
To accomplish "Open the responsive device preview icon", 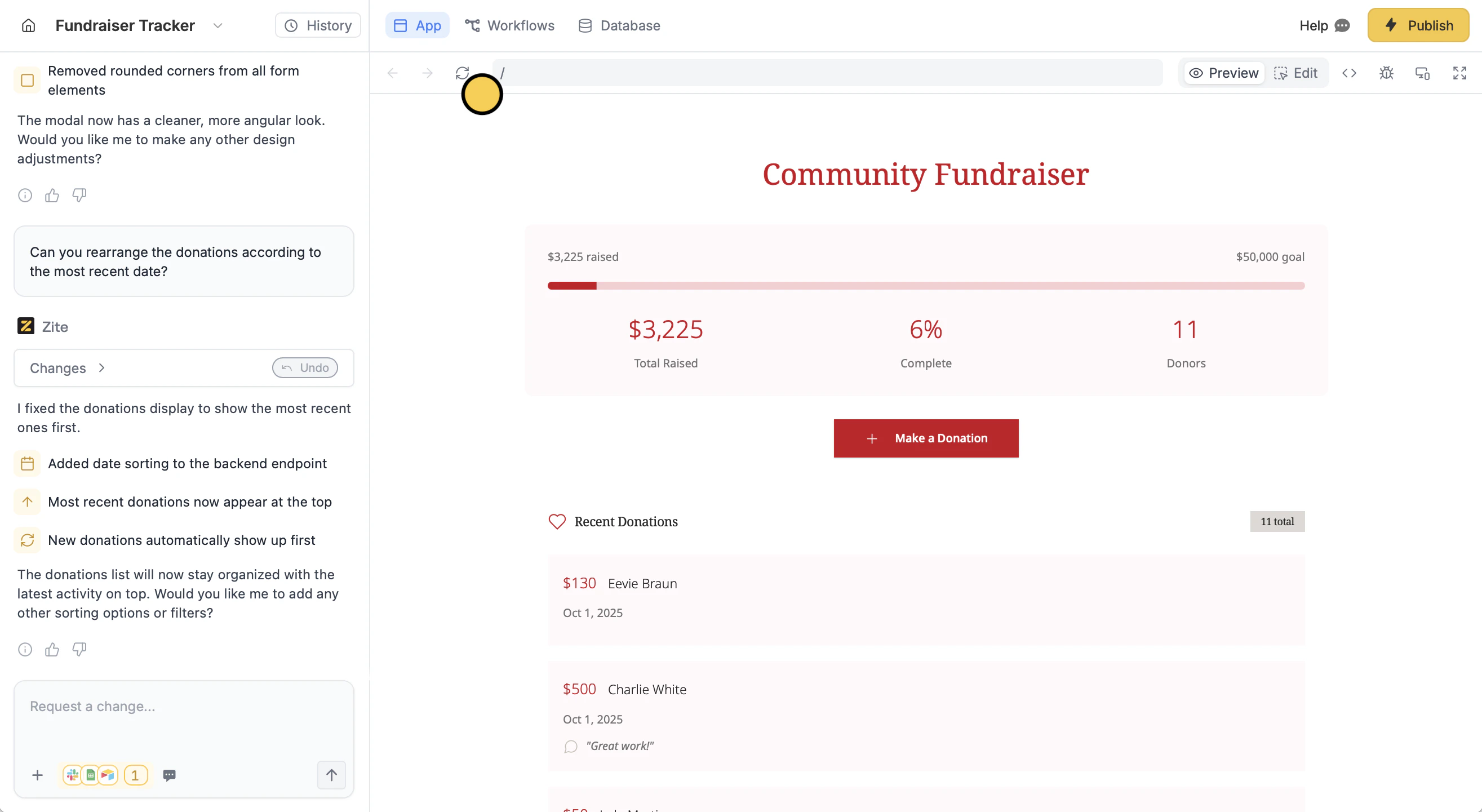I will (1422, 73).
